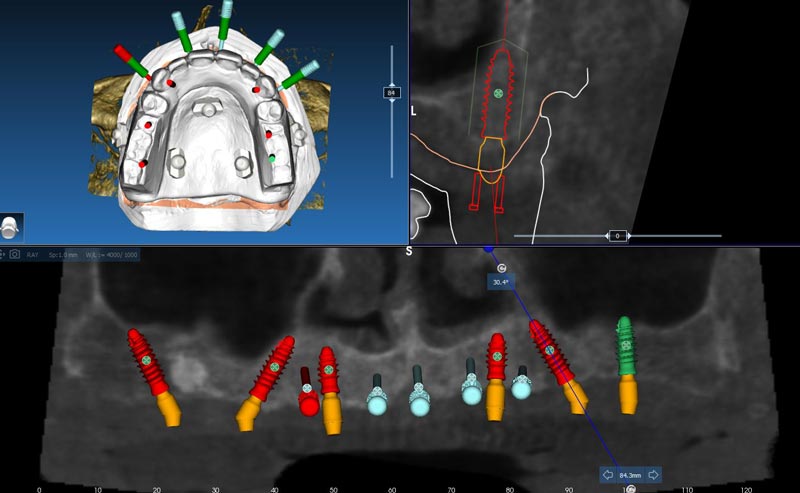Click the camera snapshot icon
This screenshot has height=493, width=800.
click(14, 255)
